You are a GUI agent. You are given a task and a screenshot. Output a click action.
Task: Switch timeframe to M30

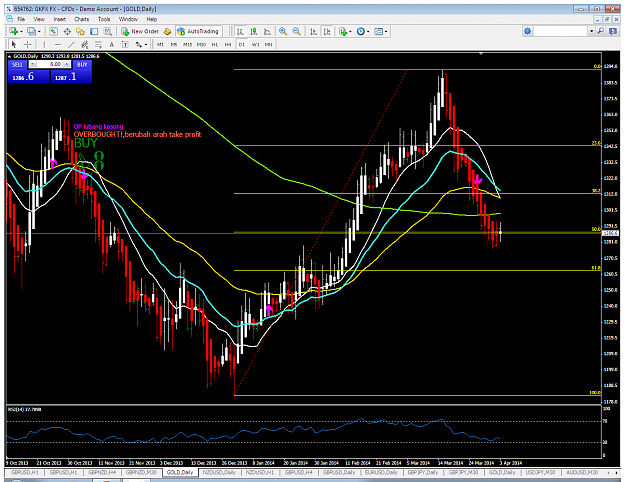[x=201, y=45]
